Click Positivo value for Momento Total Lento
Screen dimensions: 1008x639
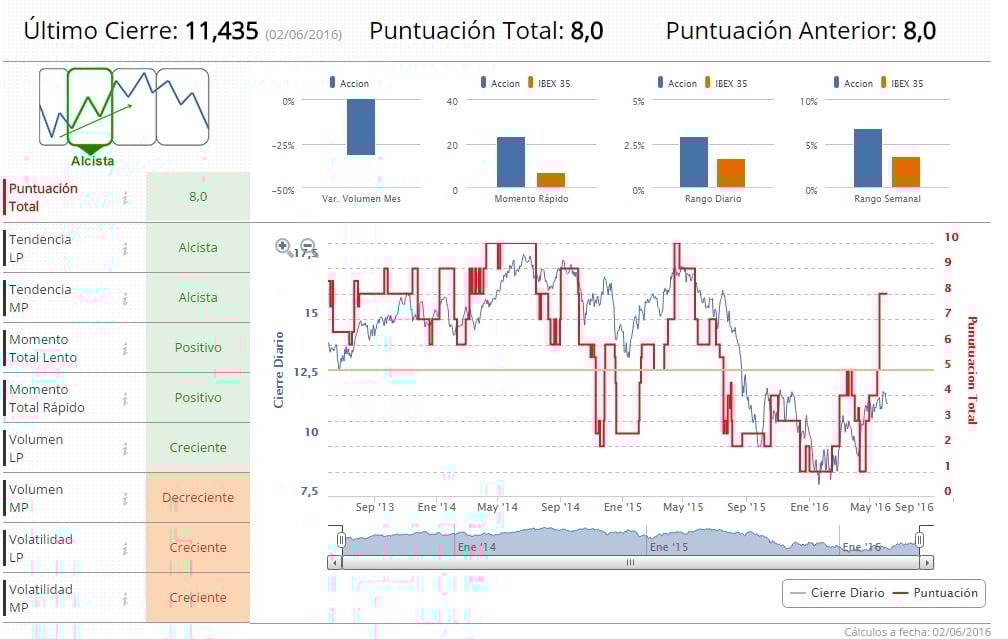198,348
